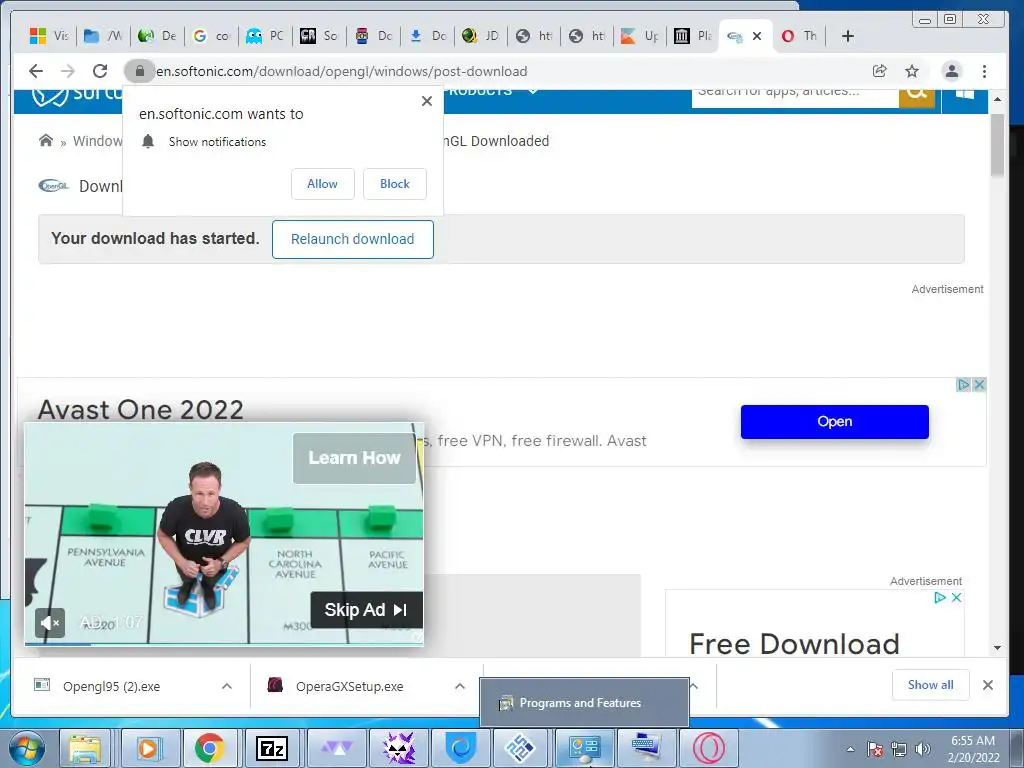
Task: Allow notifications from en.softonic.com
Action: [323, 184]
